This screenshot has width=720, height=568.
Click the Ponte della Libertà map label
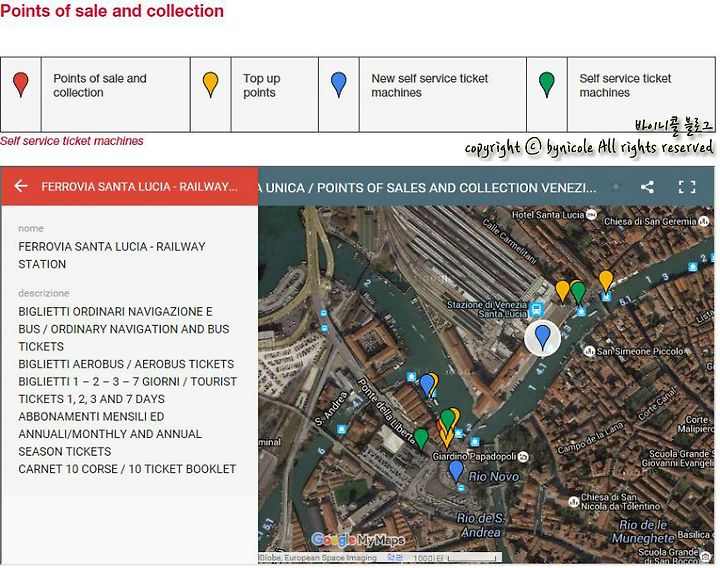pyautogui.click(x=386, y=410)
